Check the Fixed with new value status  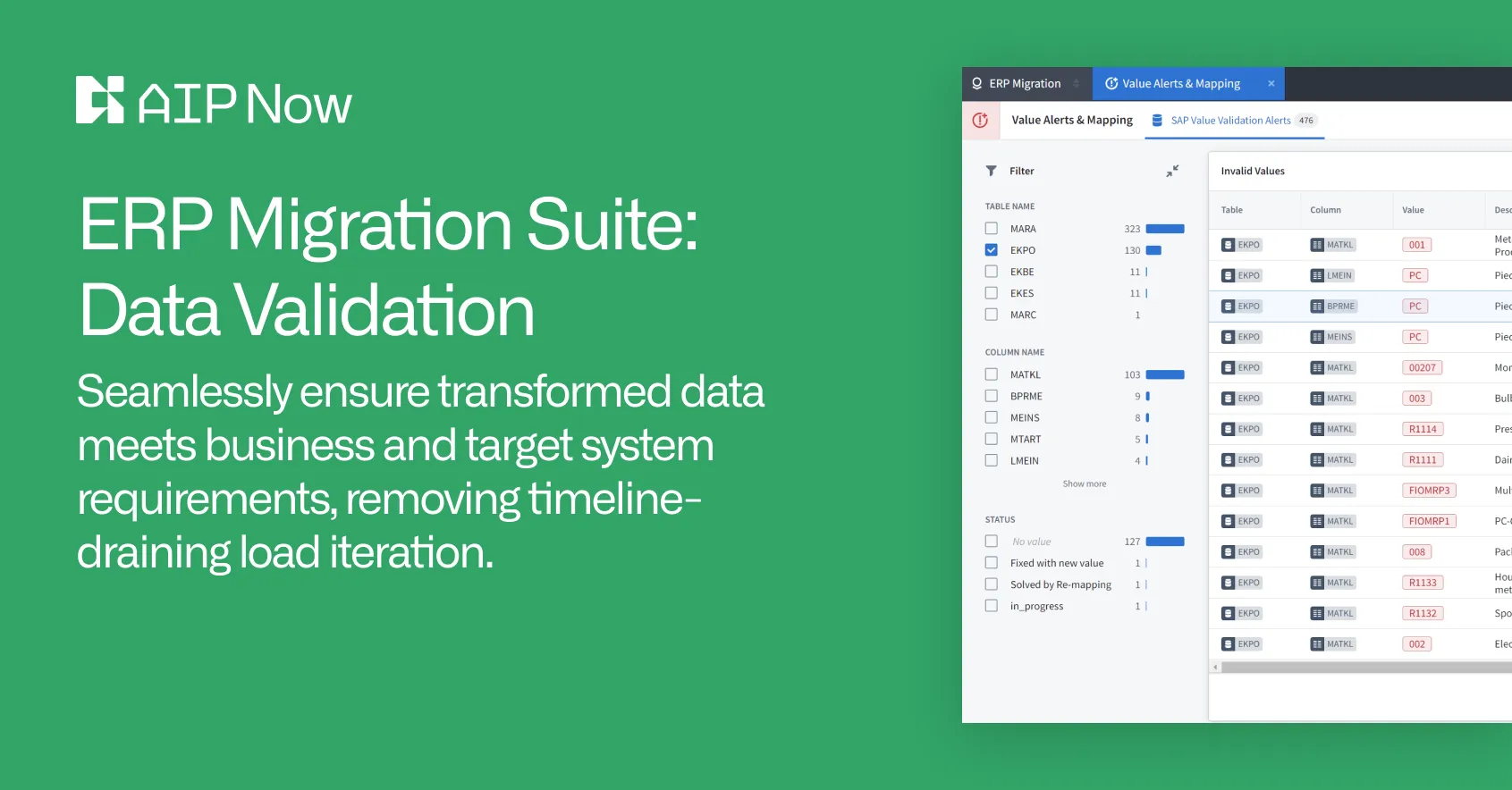pyautogui.click(x=991, y=563)
